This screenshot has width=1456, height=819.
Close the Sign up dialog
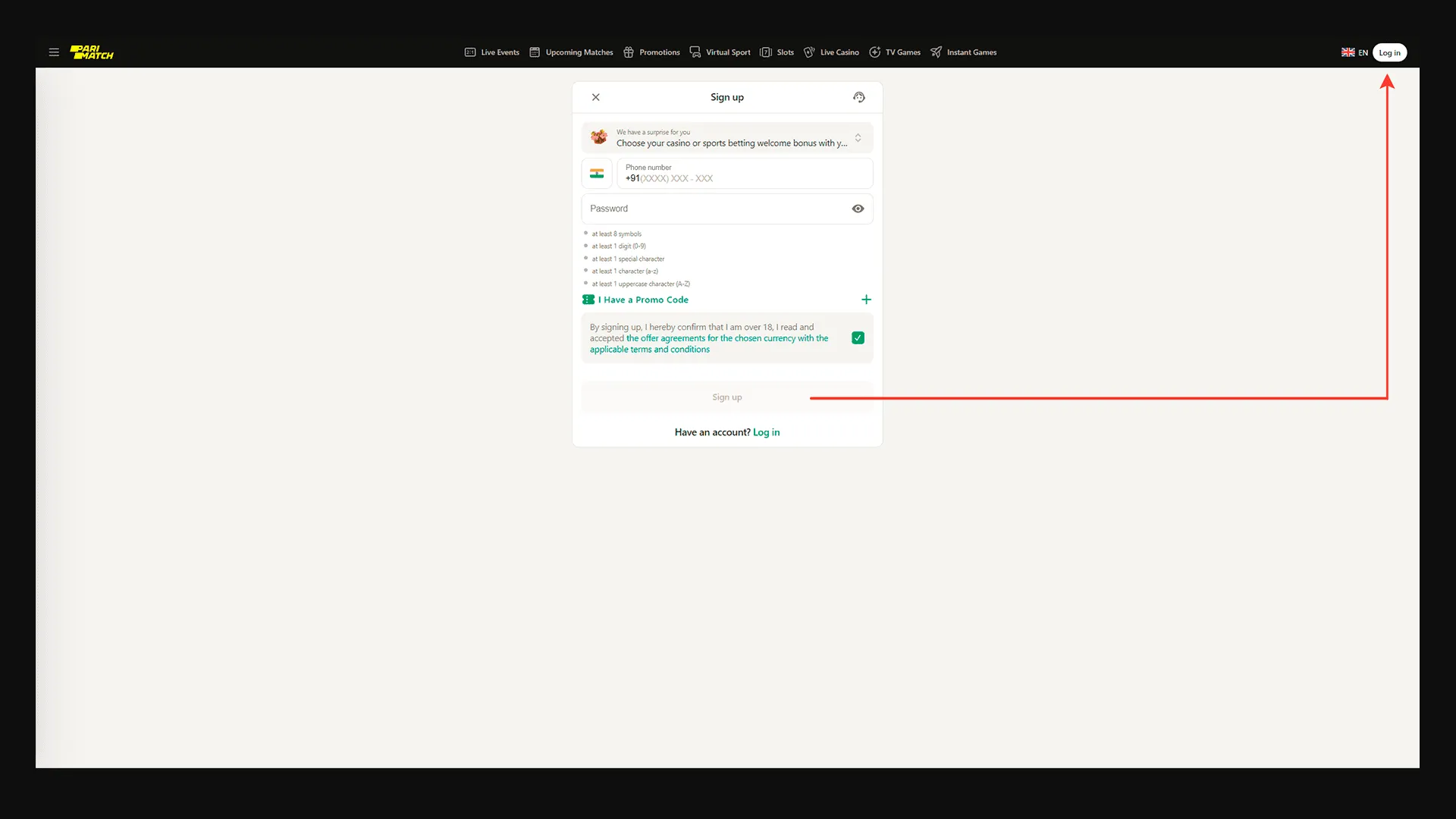pyautogui.click(x=596, y=97)
